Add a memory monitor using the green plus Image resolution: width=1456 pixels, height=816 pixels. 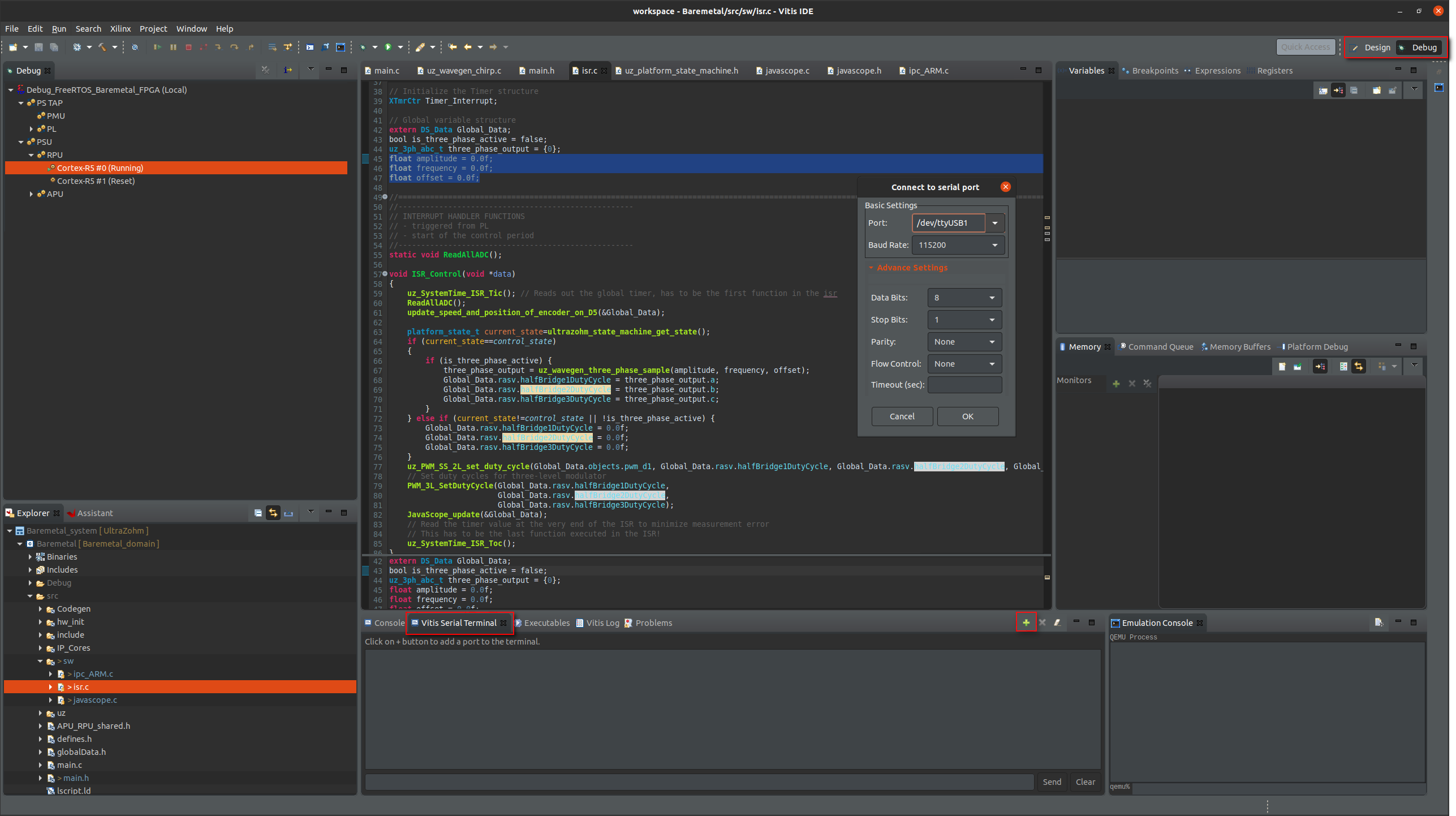[1115, 383]
